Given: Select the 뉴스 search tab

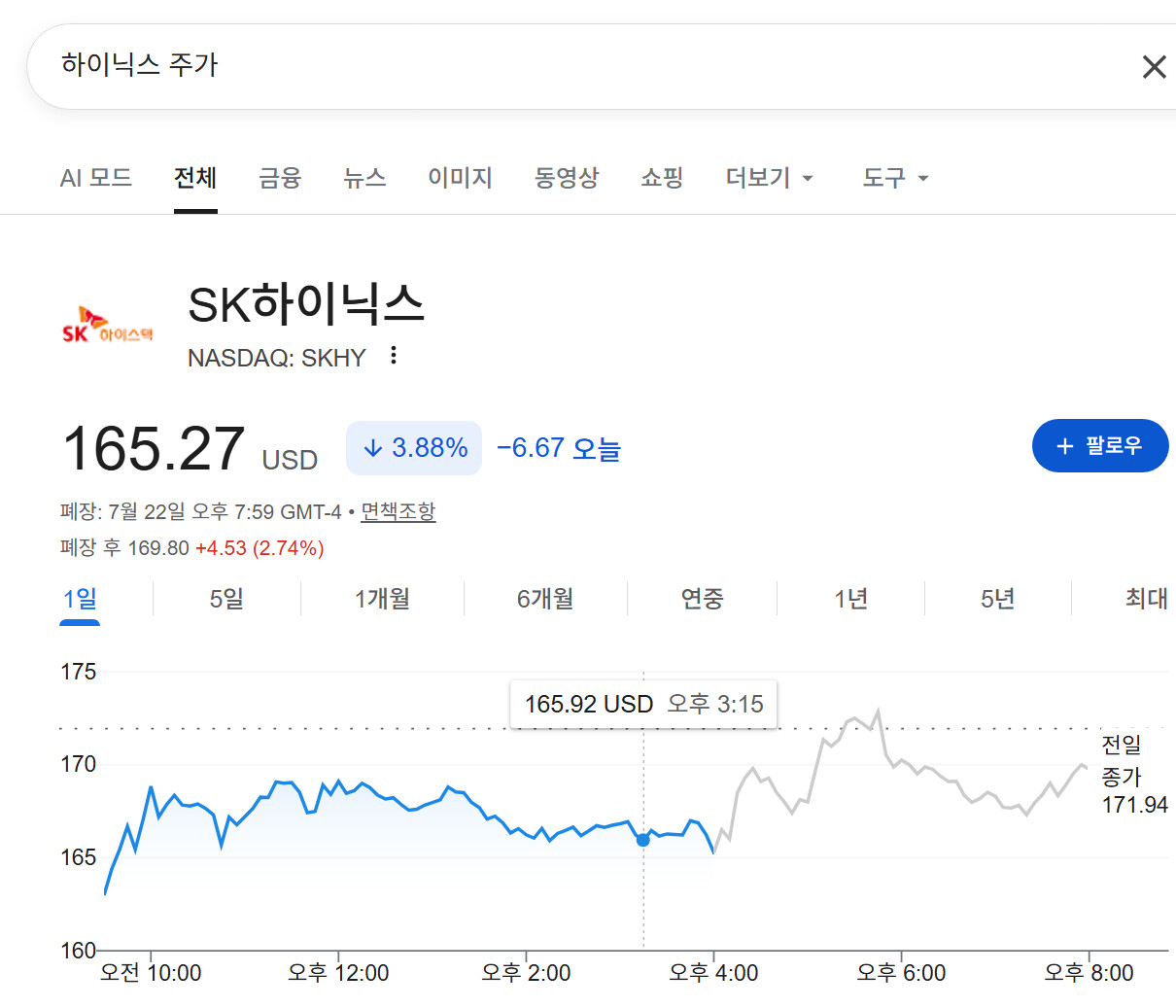Looking at the screenshot, I should click(364, 178).
